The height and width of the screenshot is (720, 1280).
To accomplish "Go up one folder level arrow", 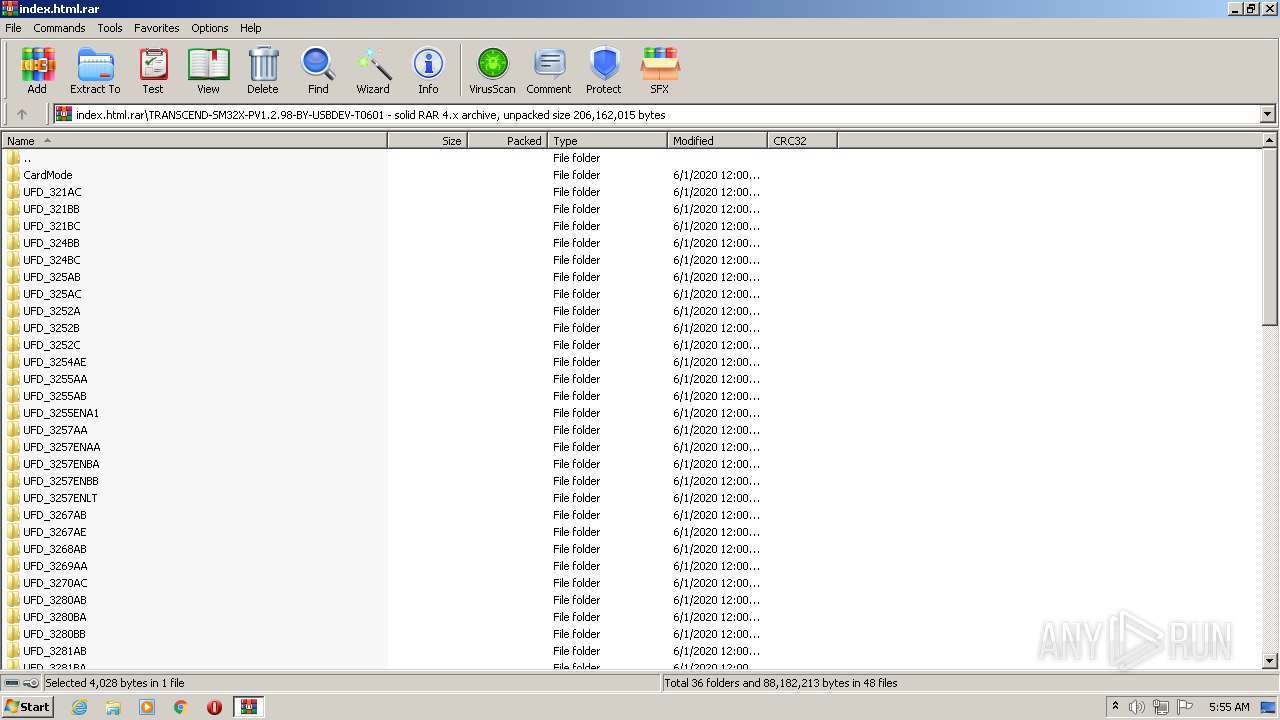I will 22,115.
